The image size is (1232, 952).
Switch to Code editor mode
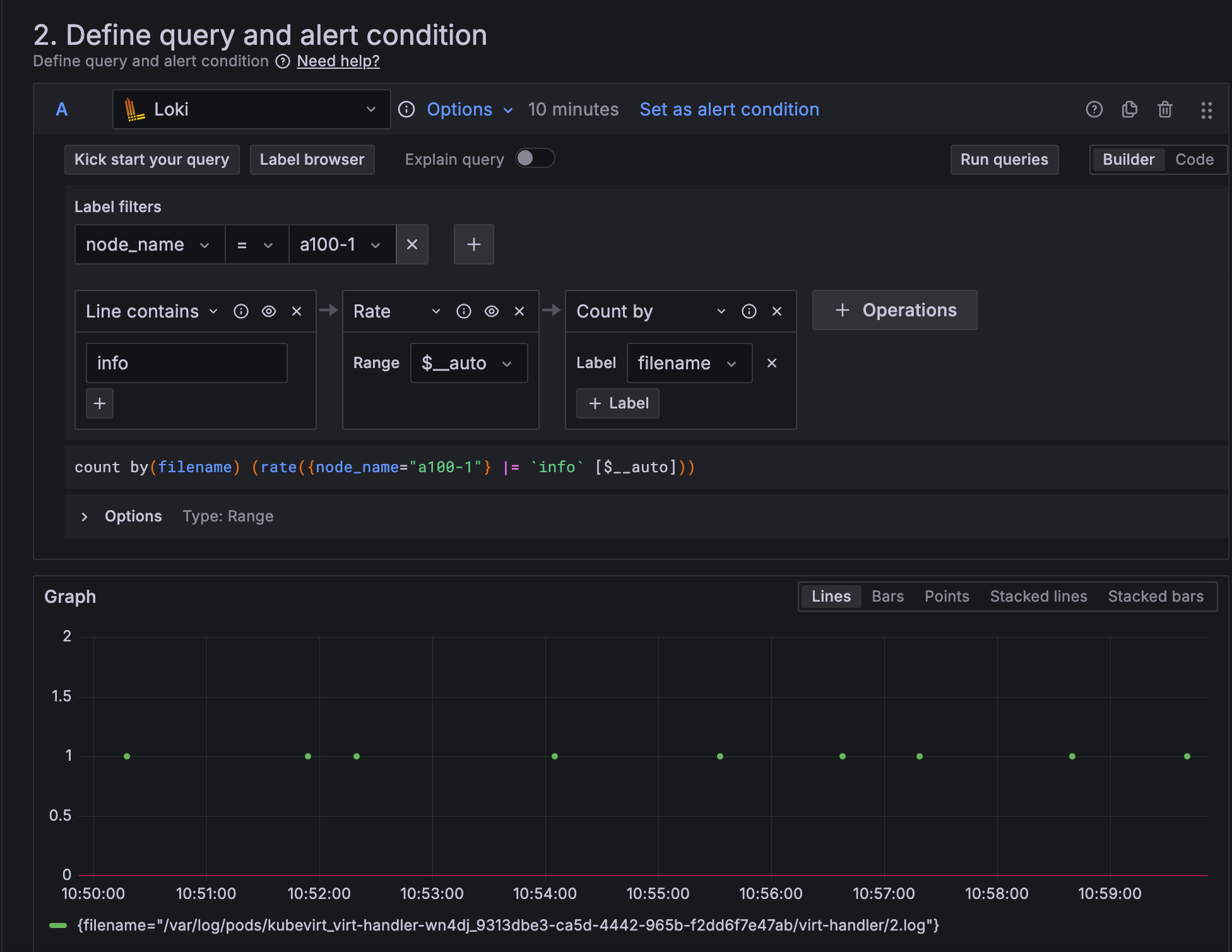click(1194, 160)
